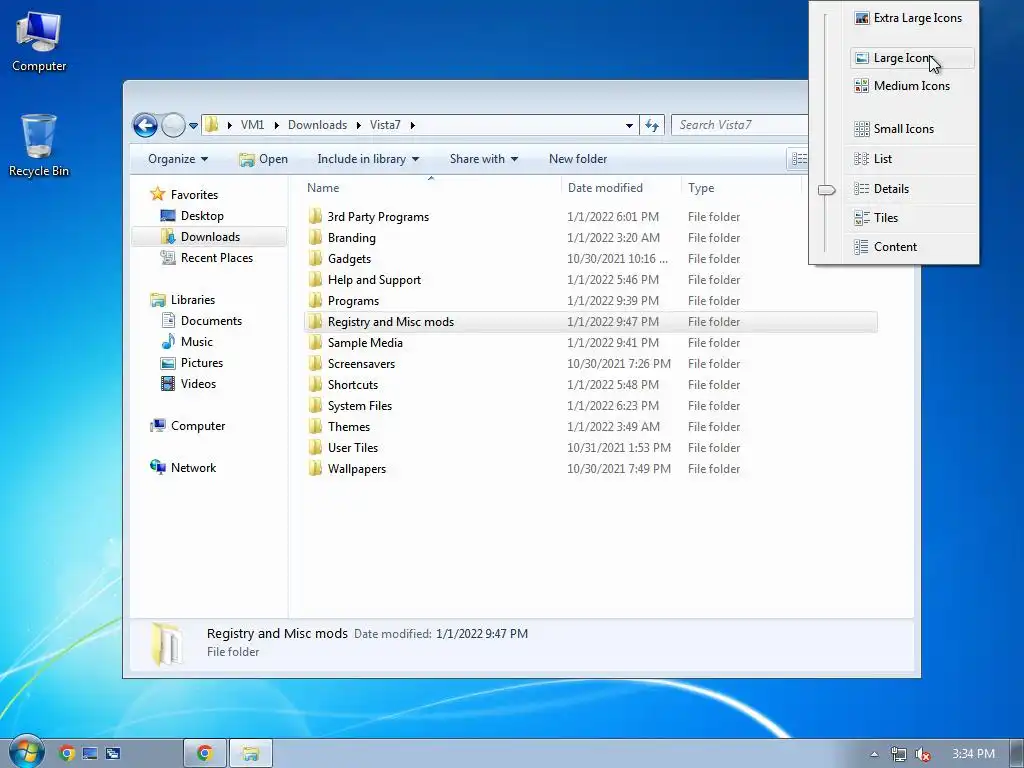Click the Change your view button
Image resolution: width=1024 pixels, height=768 pixels.
click(x=798, y=159)
